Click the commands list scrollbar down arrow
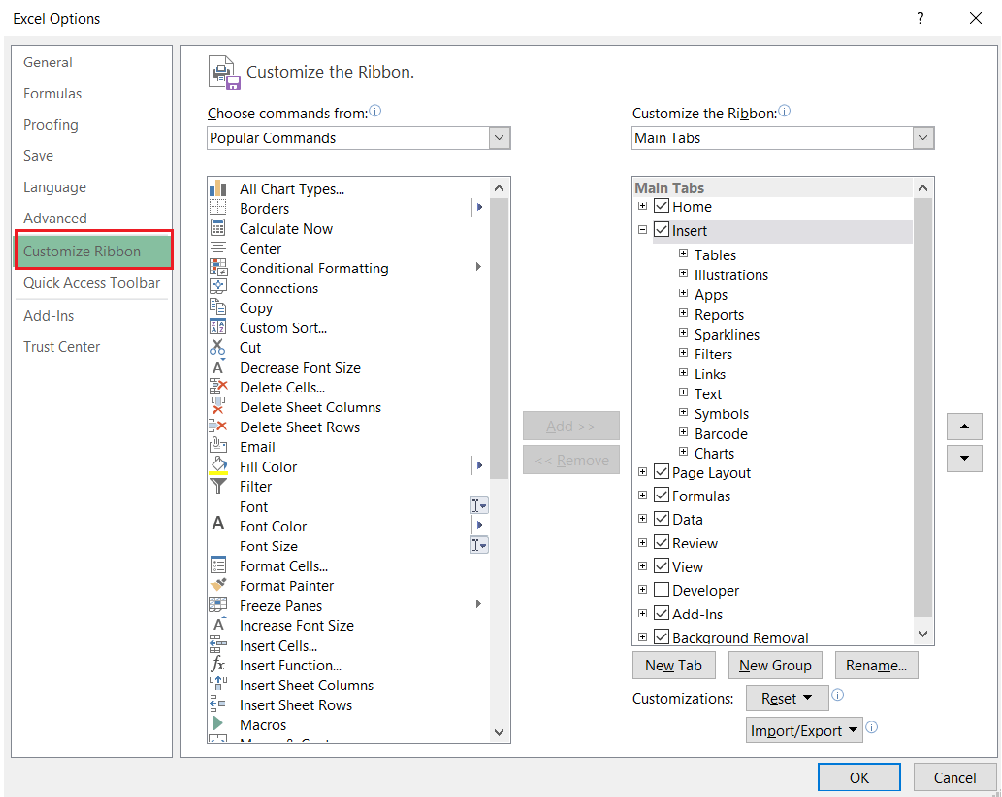Image resolution: width=1002 pixels, height=797 pixels. point(498,731)
